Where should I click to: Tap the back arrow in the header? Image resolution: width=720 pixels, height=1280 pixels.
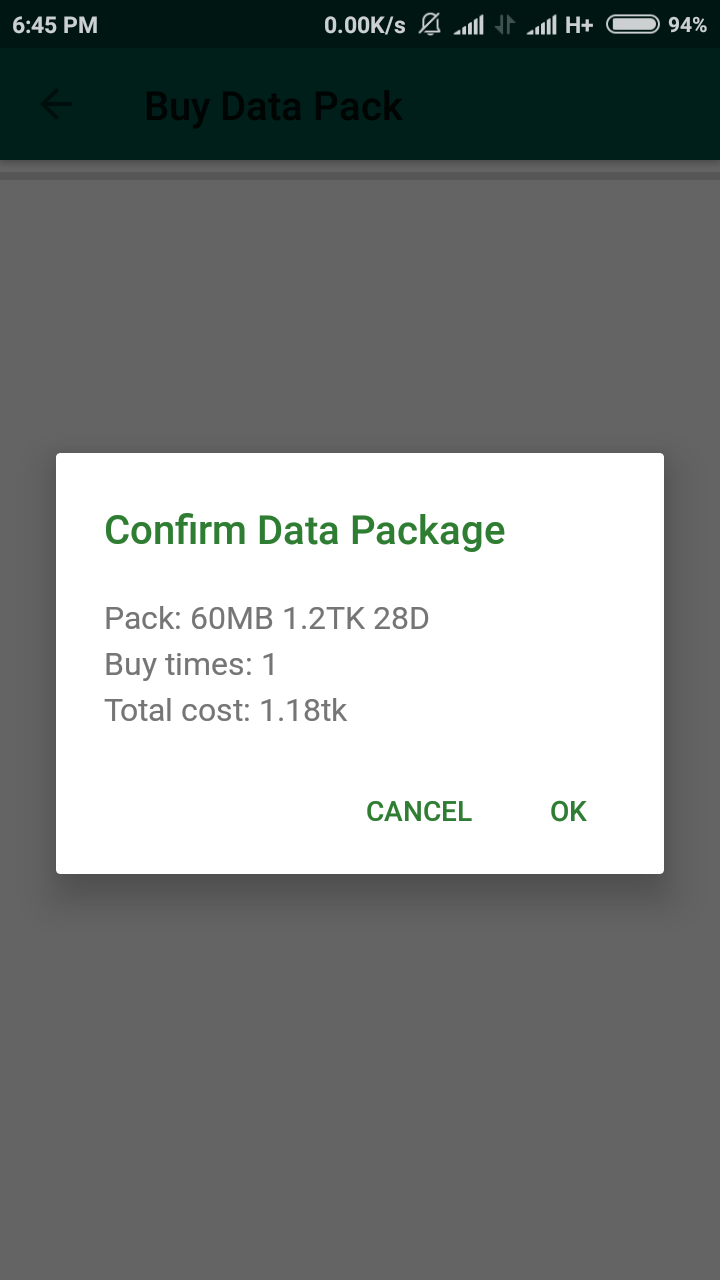point(56,105)
